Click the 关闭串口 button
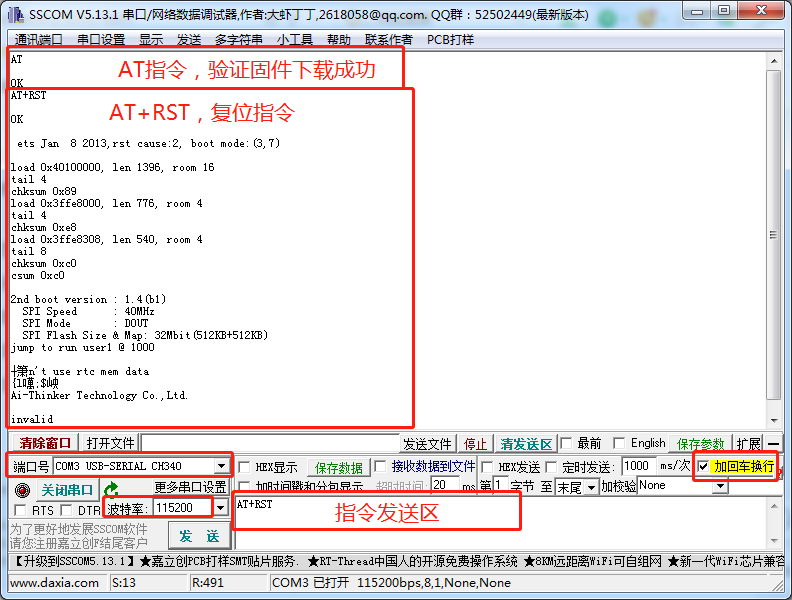 click(67, 490)
